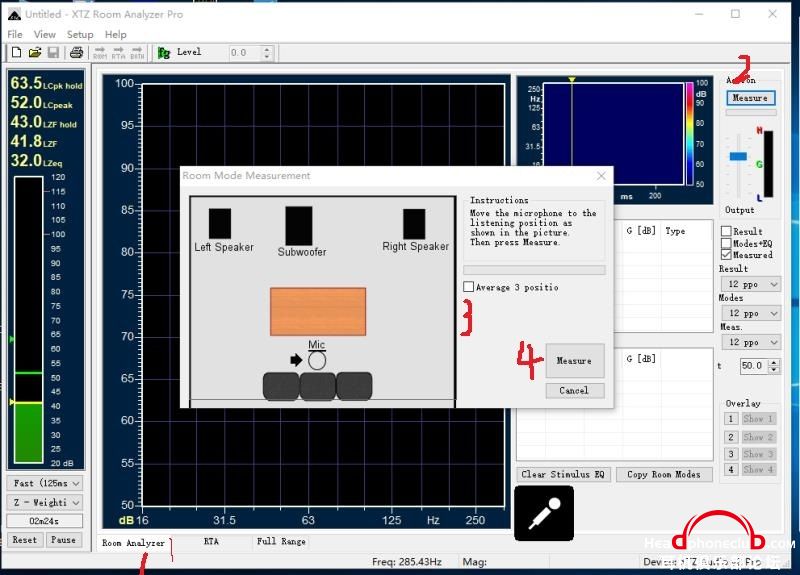800x575 pixels.
Task: Click Cancel in the Room Mode dialog
Action: pos(574,390)
